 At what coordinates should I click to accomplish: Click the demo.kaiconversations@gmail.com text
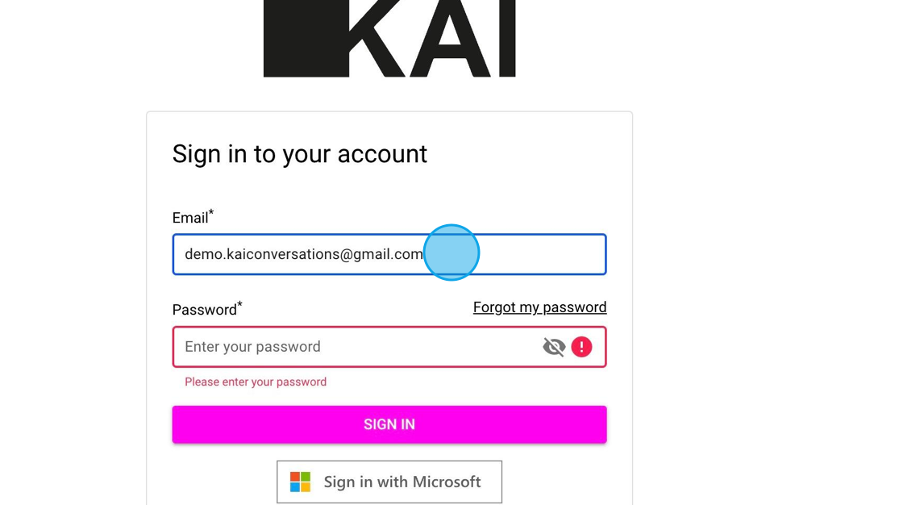304,254
